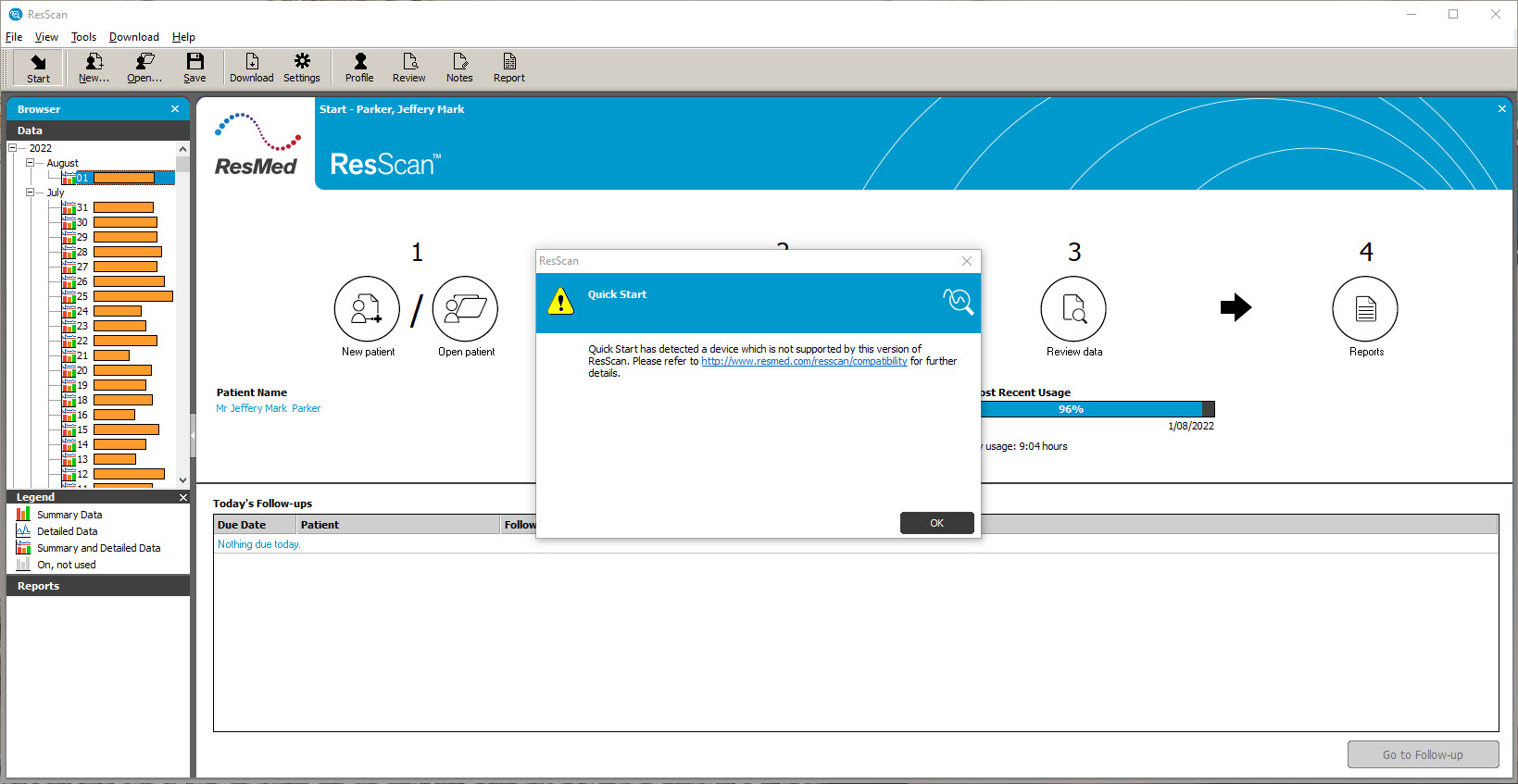Select July 29 data entry

(109, 237)
